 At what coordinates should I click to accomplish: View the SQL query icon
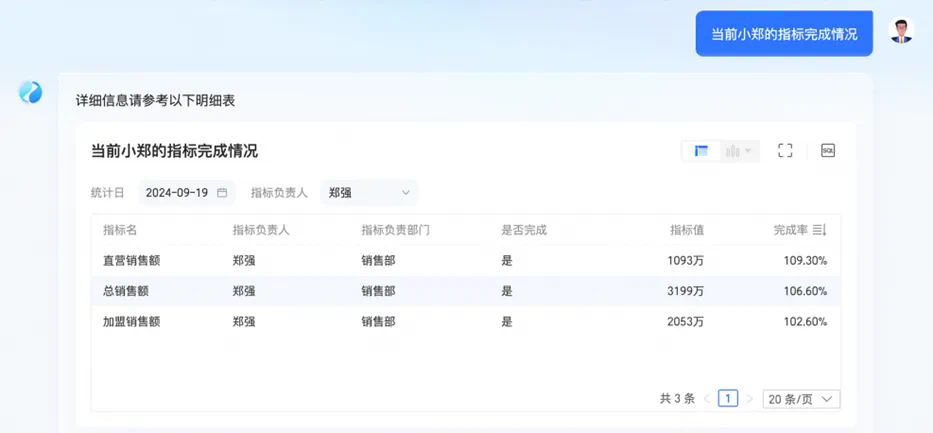(827, 151)
